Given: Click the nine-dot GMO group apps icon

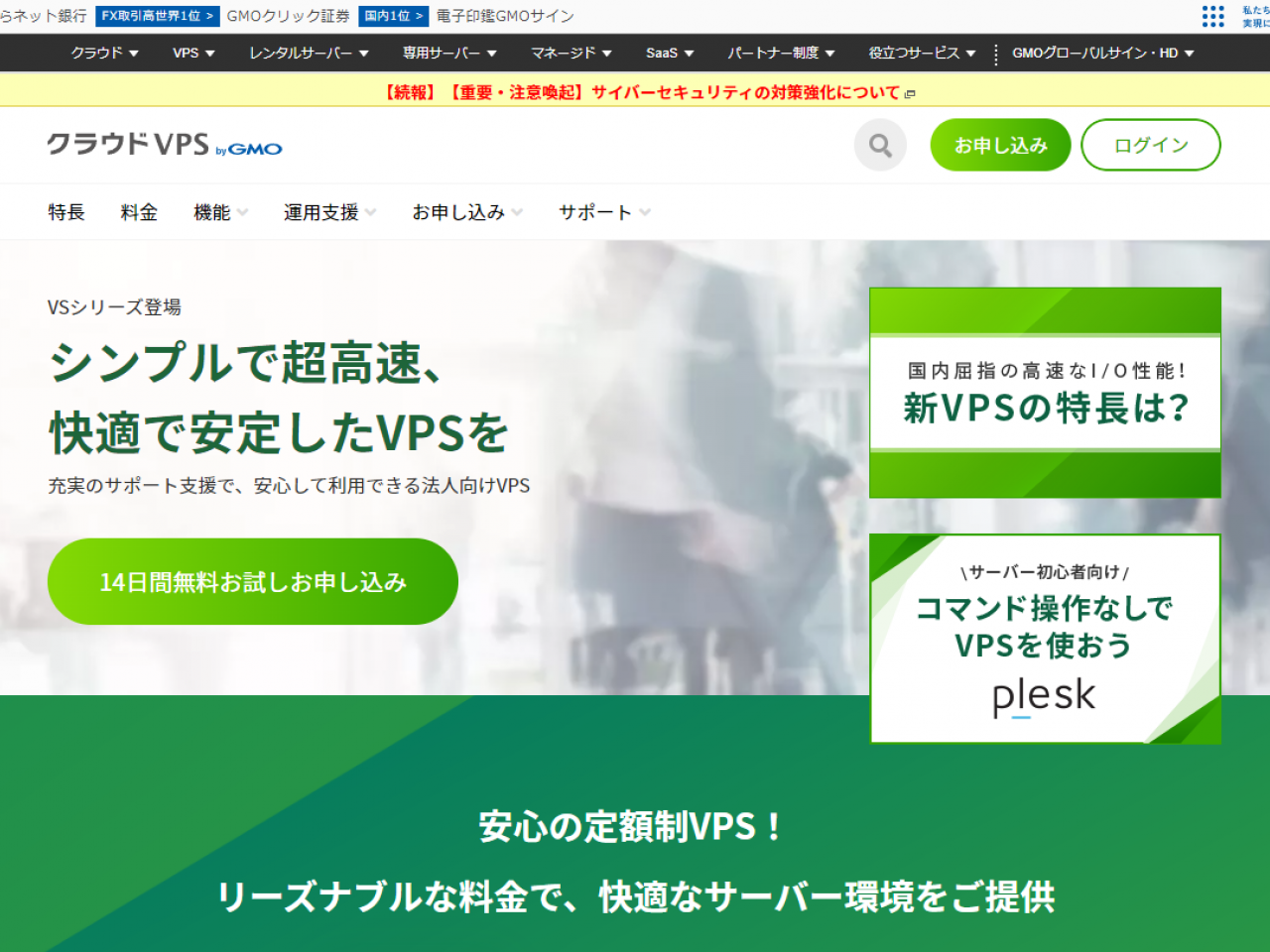Looking at the screenshot, I should [1212, 17].
